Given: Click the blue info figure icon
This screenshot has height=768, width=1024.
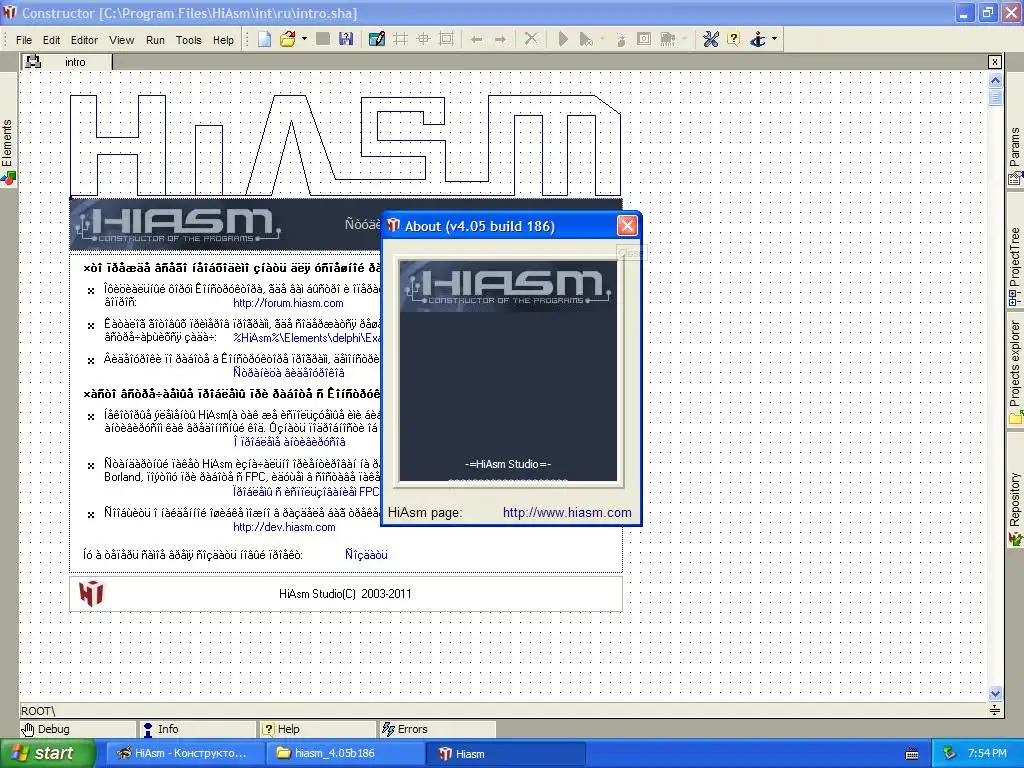Looking at the screenshot, I should pos(758,39).
